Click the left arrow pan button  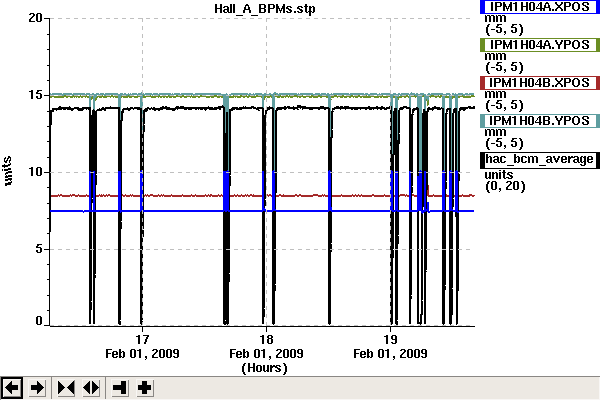(11, 388)
